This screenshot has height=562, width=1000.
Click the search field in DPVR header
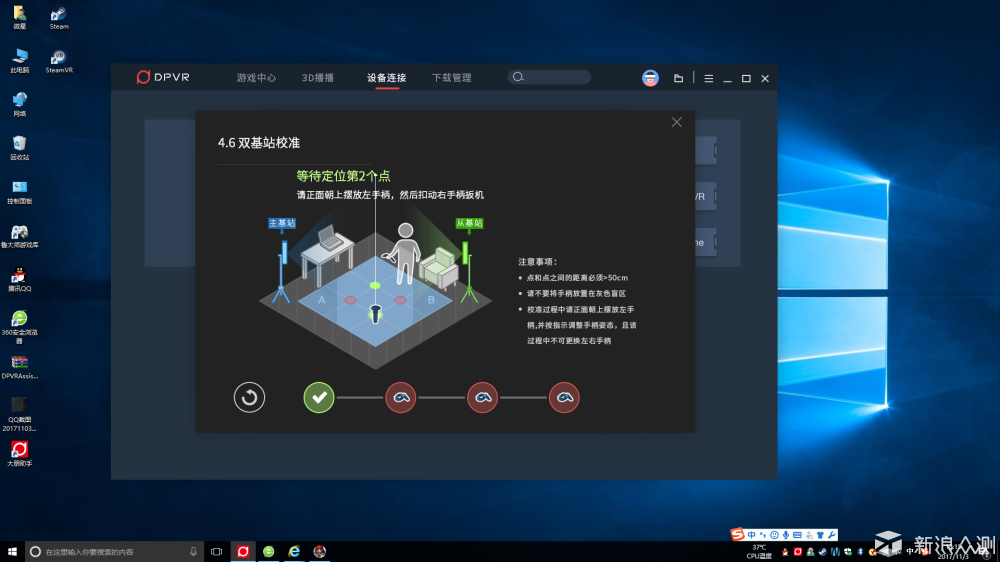pos(549,77)
